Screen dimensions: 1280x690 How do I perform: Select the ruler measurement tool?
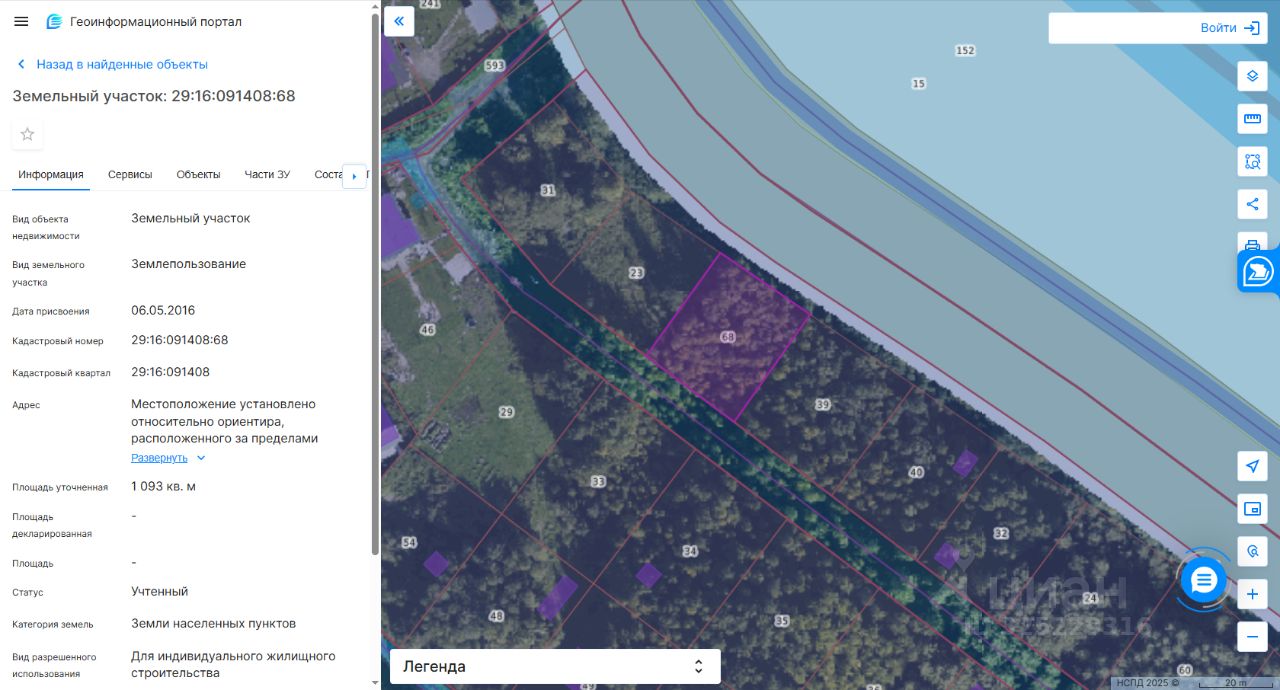(x=1252, y=119)
